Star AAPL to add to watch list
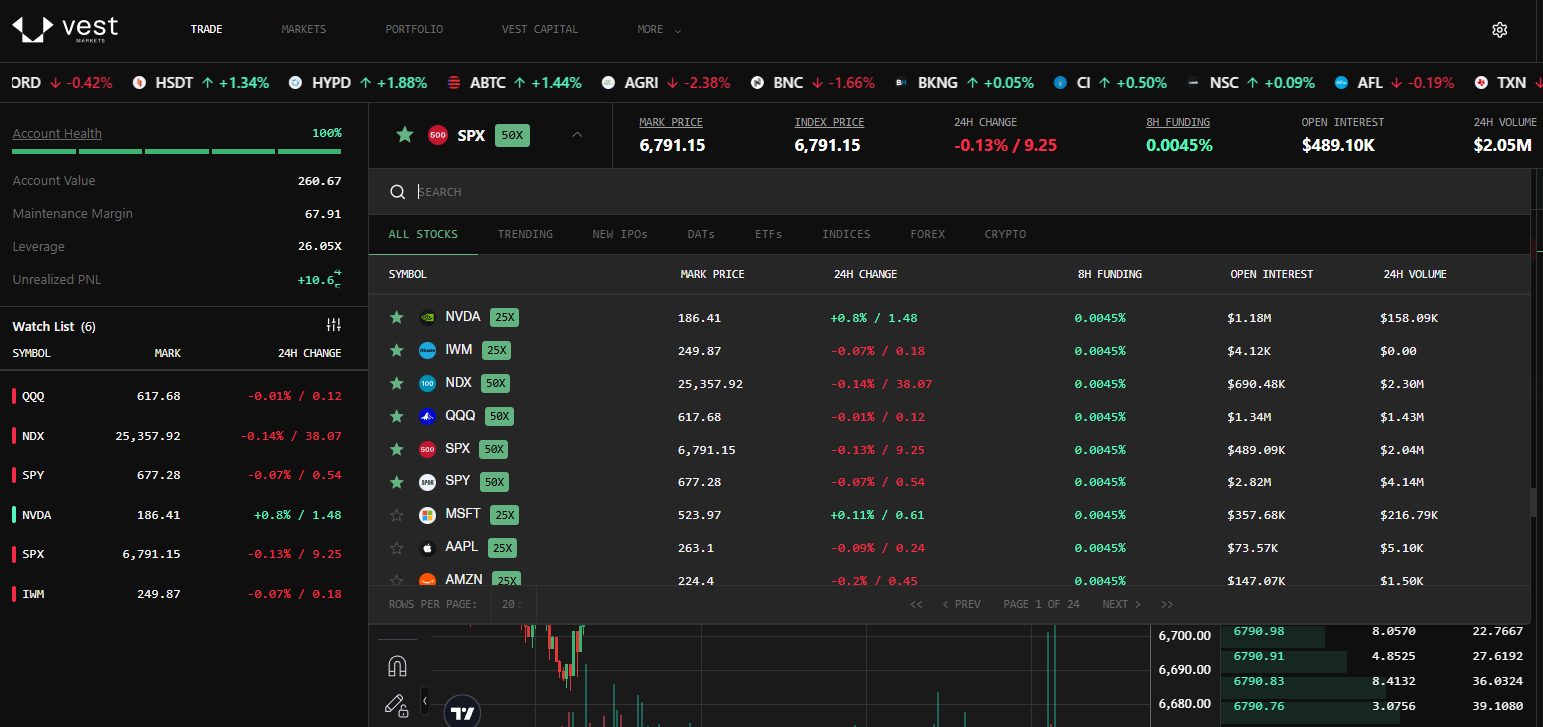 (x=397, y=548)
